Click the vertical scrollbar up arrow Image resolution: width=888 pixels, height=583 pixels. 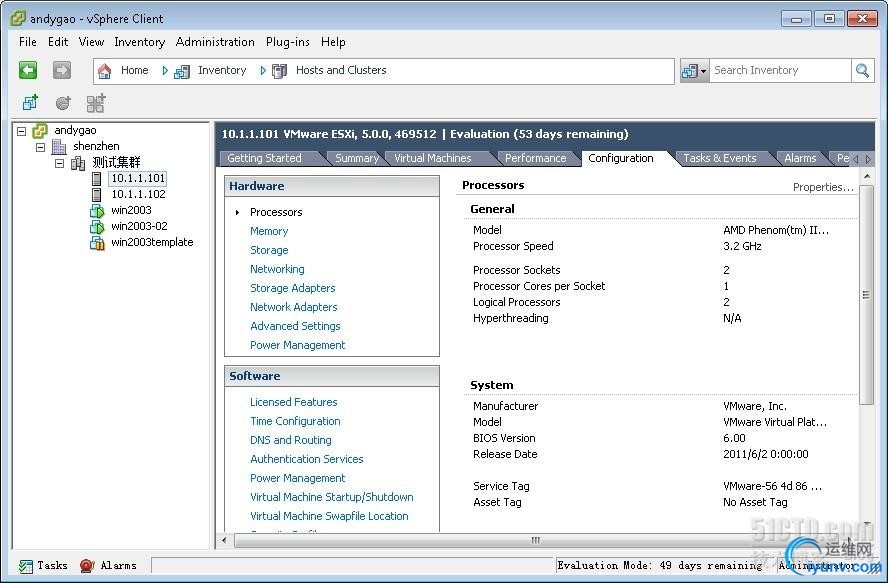click(x=866, y=177)
